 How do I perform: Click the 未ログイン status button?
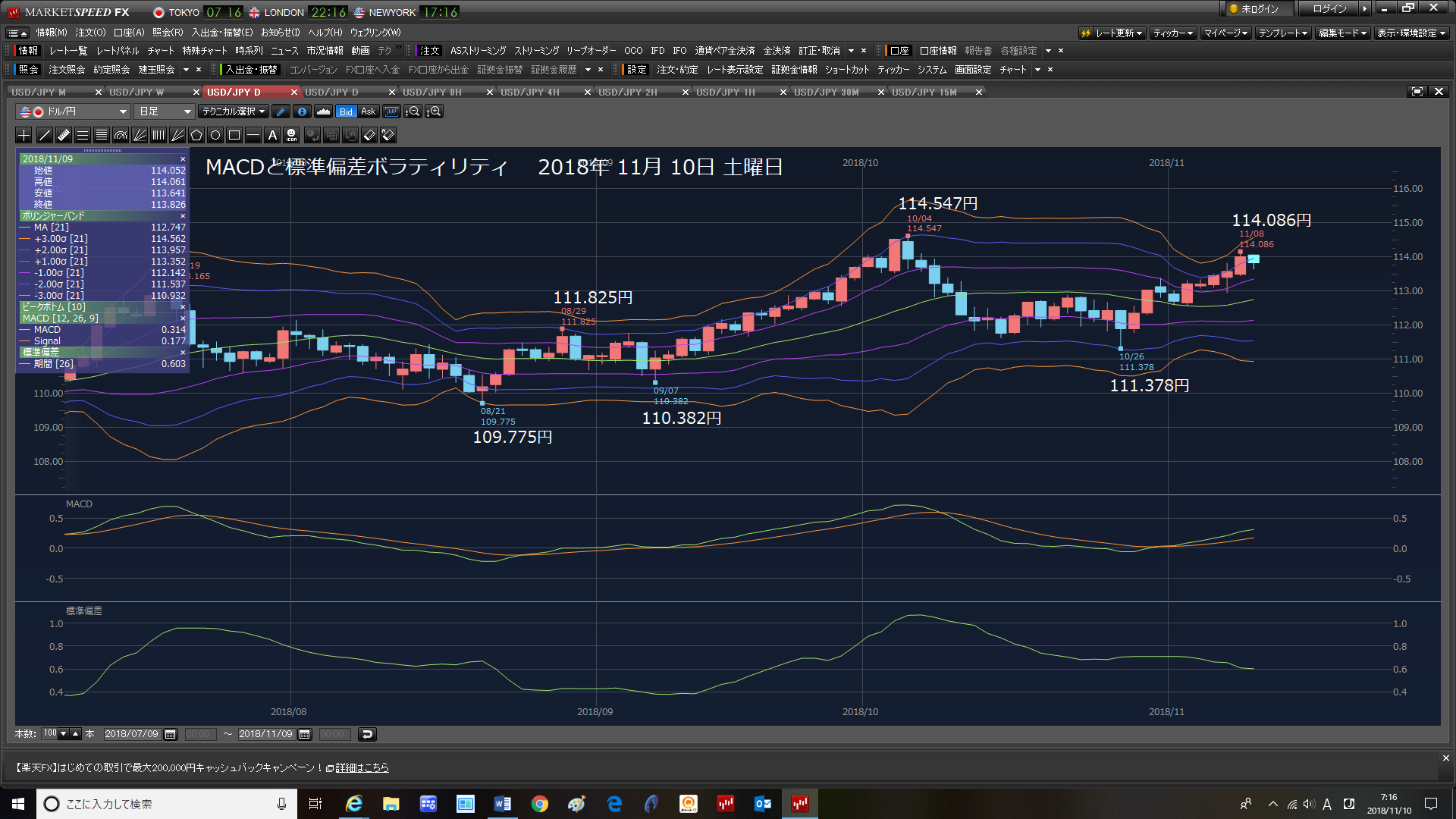(1260, 9)
